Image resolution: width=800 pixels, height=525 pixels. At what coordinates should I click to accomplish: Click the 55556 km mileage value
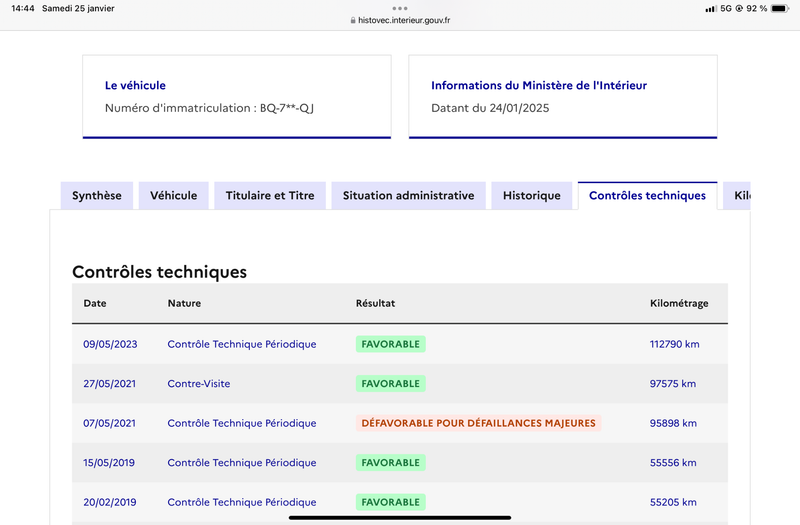click(x=673, y=463)
